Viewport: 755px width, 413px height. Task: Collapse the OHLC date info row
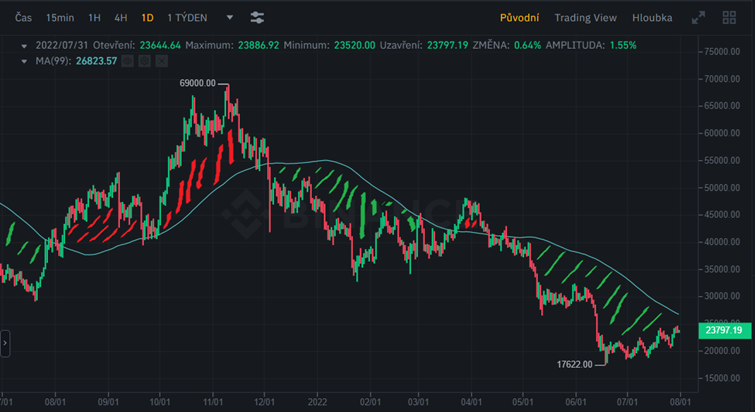(24, 45)
